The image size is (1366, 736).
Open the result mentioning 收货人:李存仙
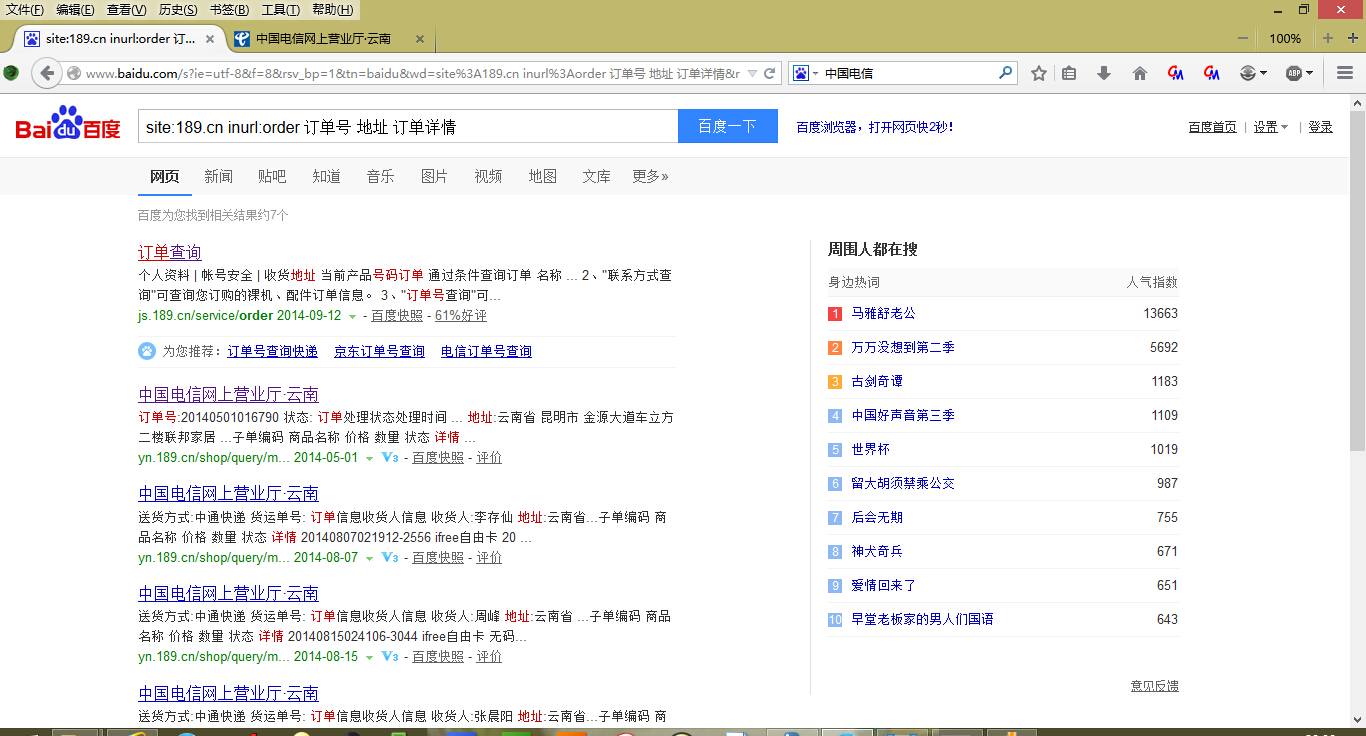click(x=229, y=493)
